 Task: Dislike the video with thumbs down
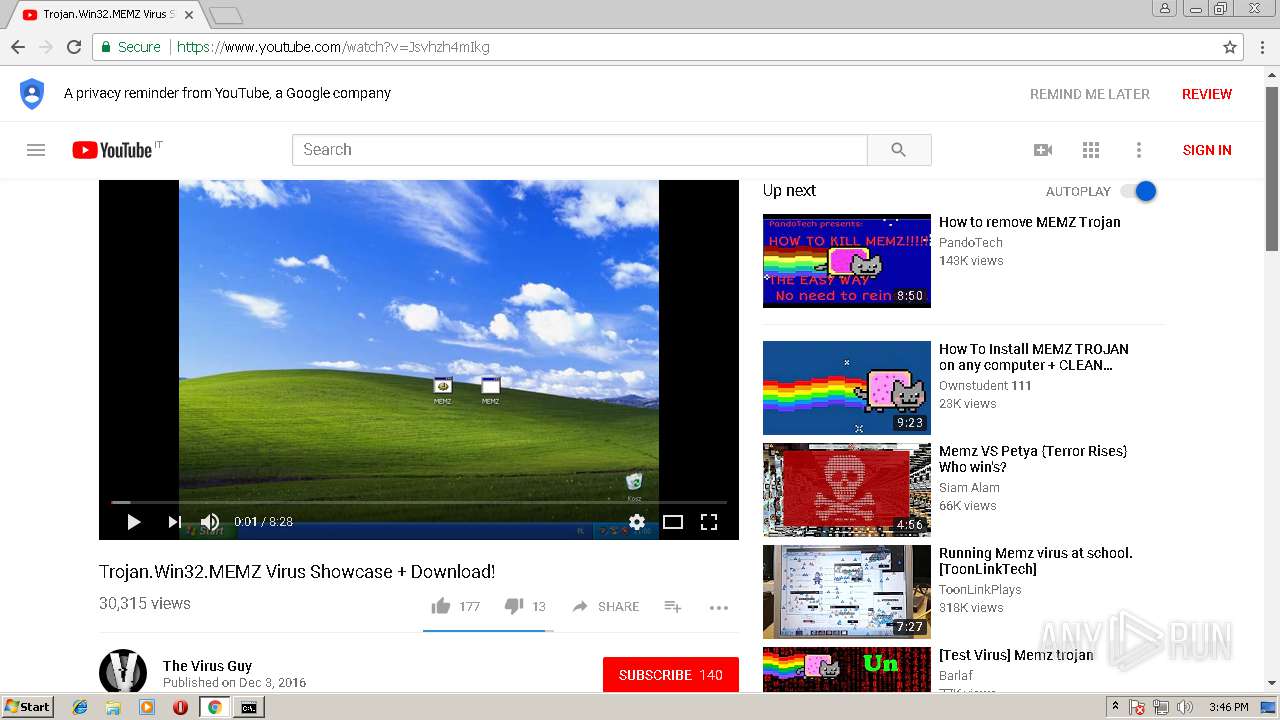[x=514, y=606]
